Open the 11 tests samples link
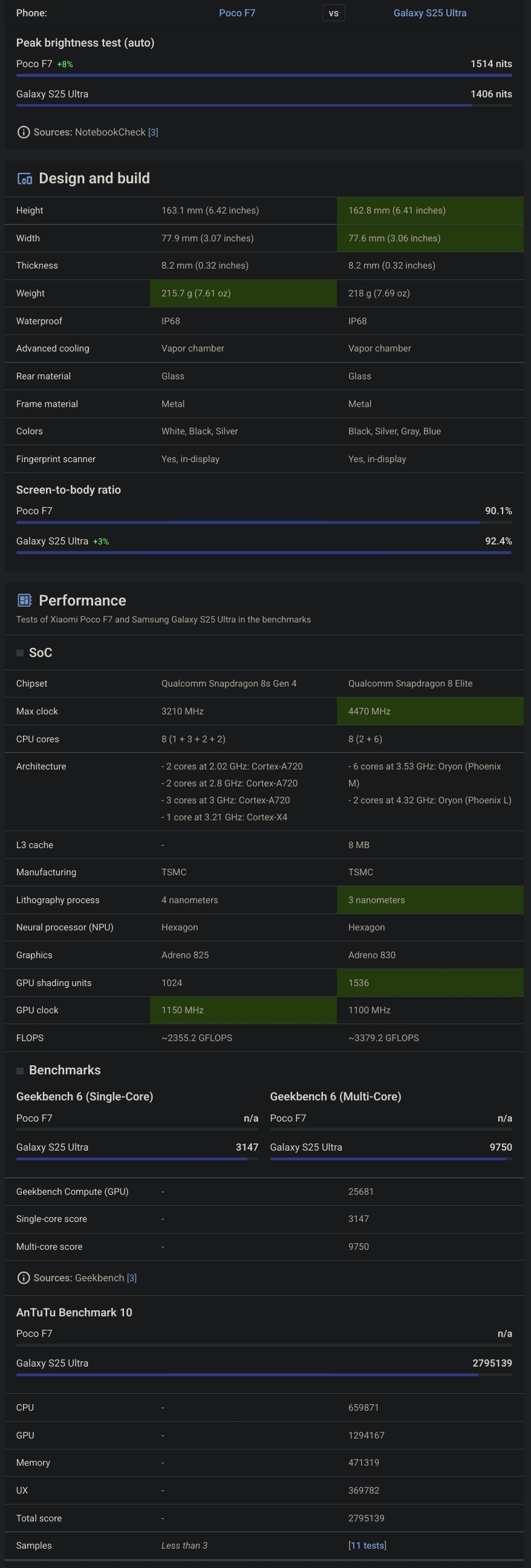Screen dimensions: 531x1568 click(366, 1546)
